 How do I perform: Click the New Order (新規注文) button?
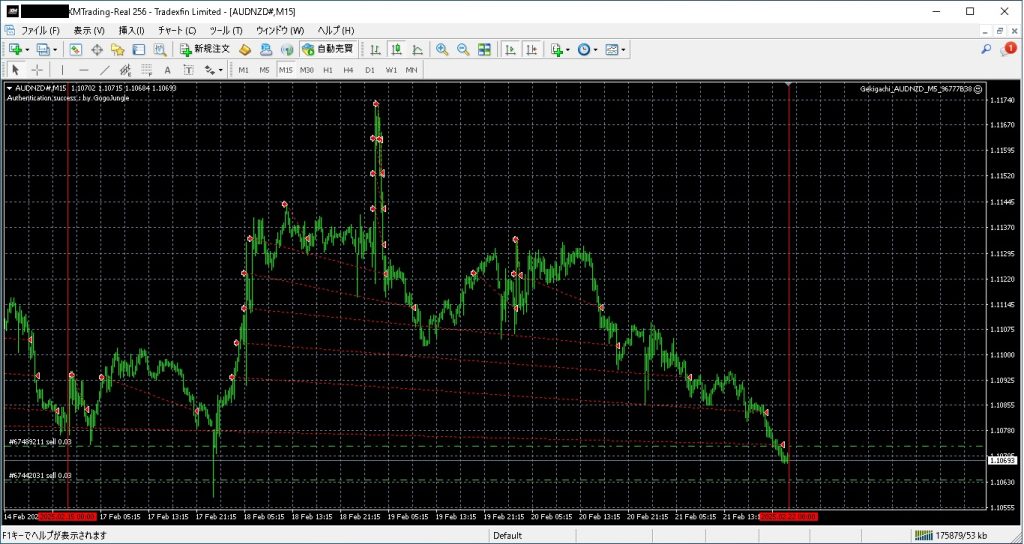coord(205,49)
